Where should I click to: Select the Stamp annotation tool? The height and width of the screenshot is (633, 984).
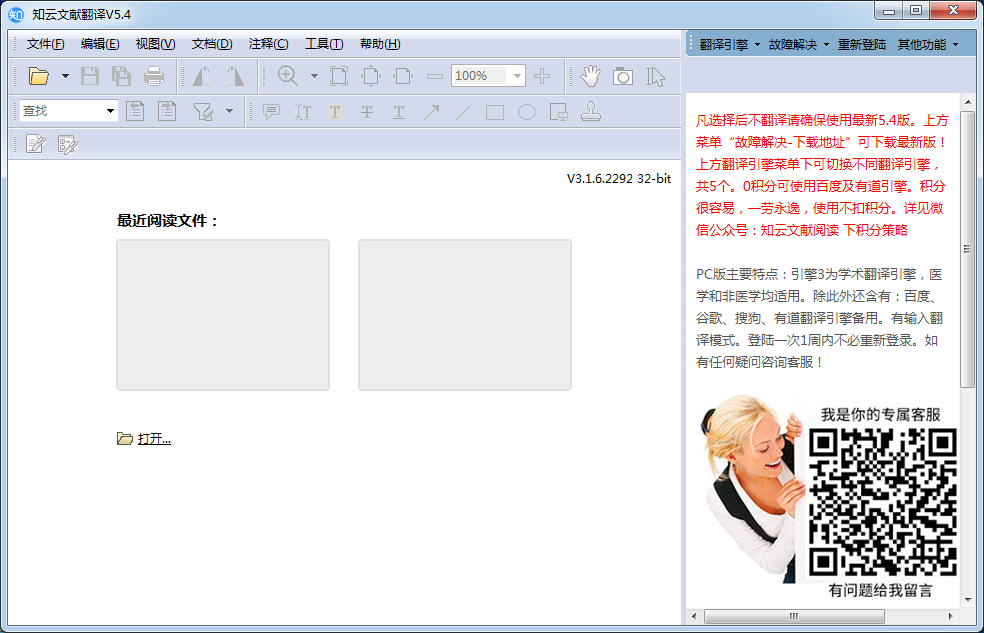pos(591,112)
